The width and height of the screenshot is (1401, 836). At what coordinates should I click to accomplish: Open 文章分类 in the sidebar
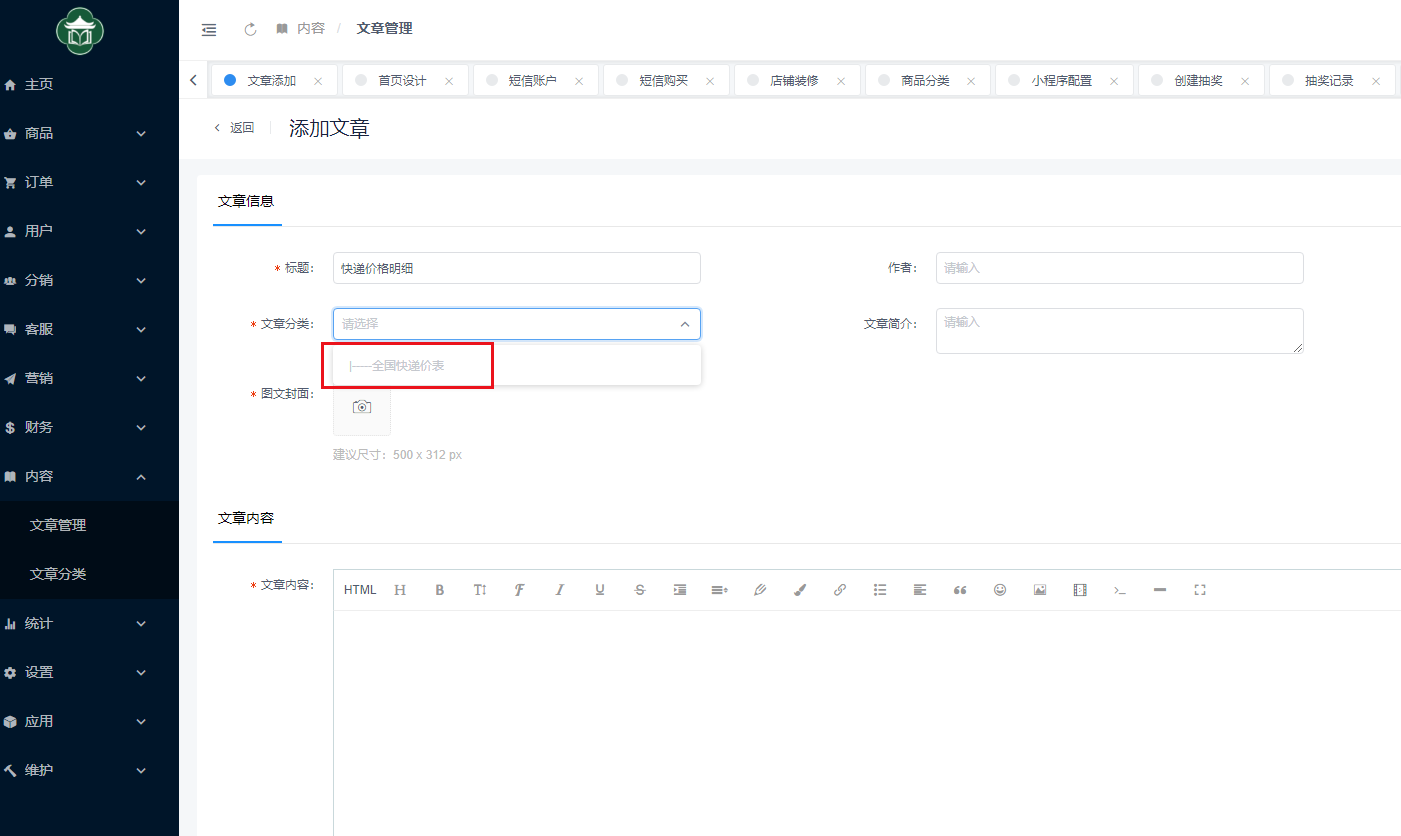click(x=58, y=574)
